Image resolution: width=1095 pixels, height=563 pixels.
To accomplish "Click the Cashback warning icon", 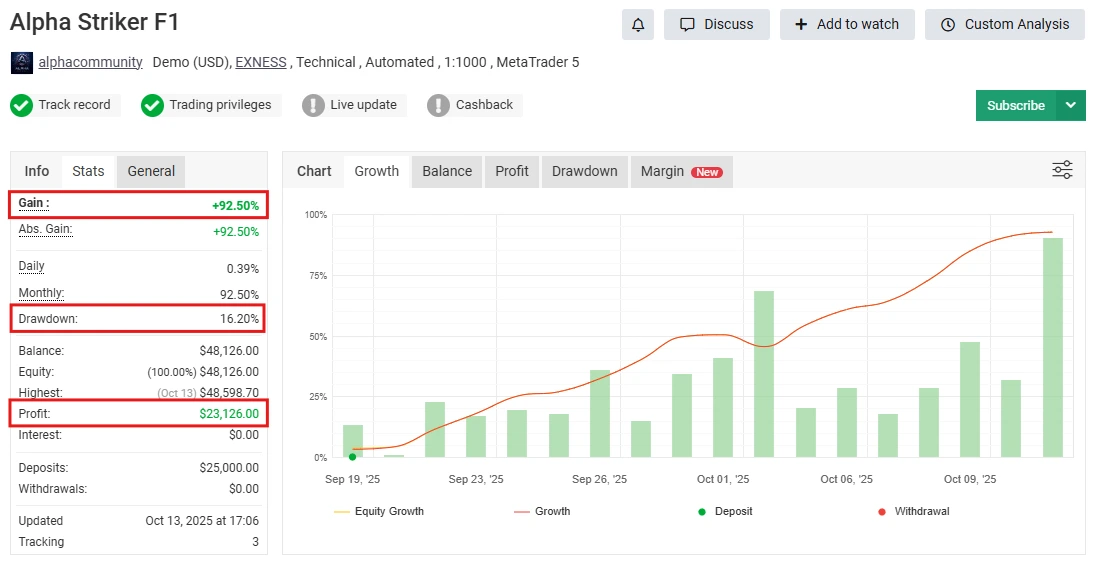I will [x=438, y=105].
